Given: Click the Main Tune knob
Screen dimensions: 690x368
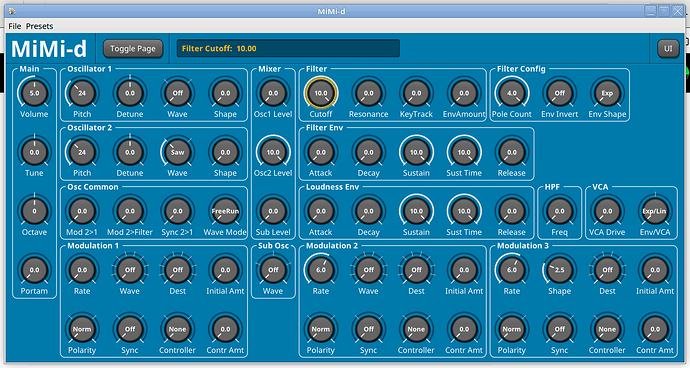Looking at the screenshot, I should pos(34,152).
